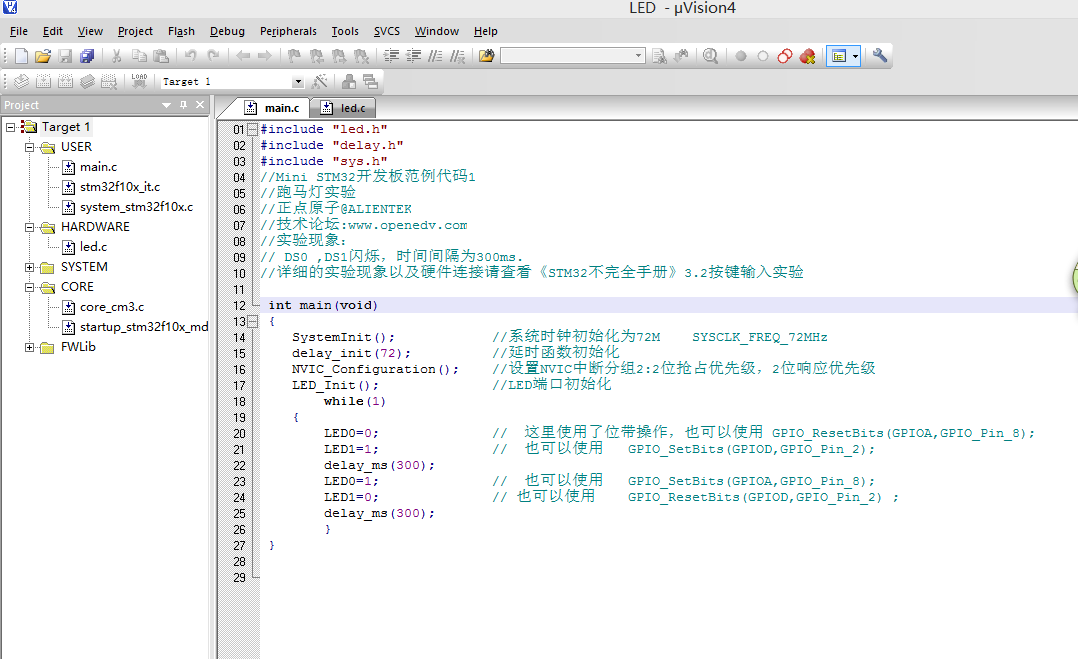Comment out the selected lines
This screenshot has height=659, width=1078.
435,56
